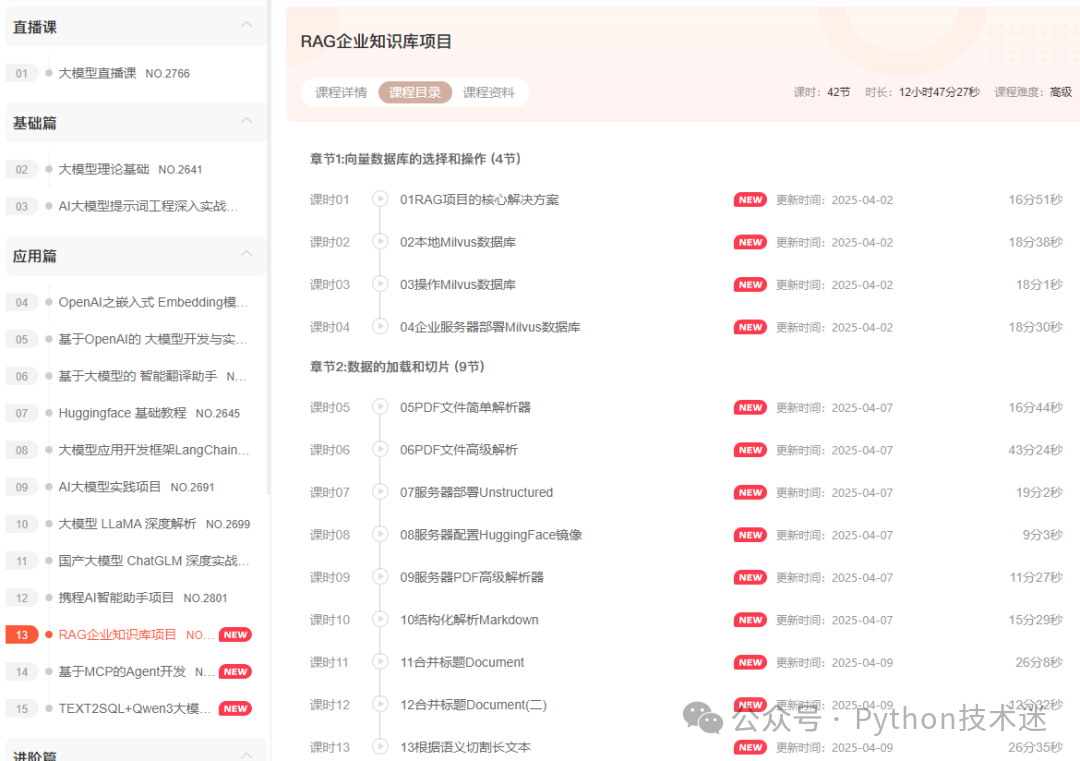Select RAG企业知识库项目 in sidebar
The width and height of the screenshot is (1080, 761).
click(117, 635)
